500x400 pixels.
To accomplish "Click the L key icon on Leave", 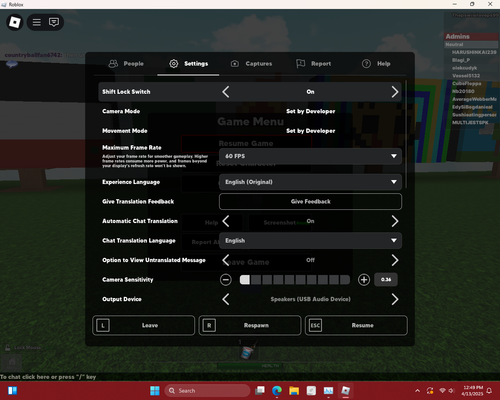I will [103, 325].
